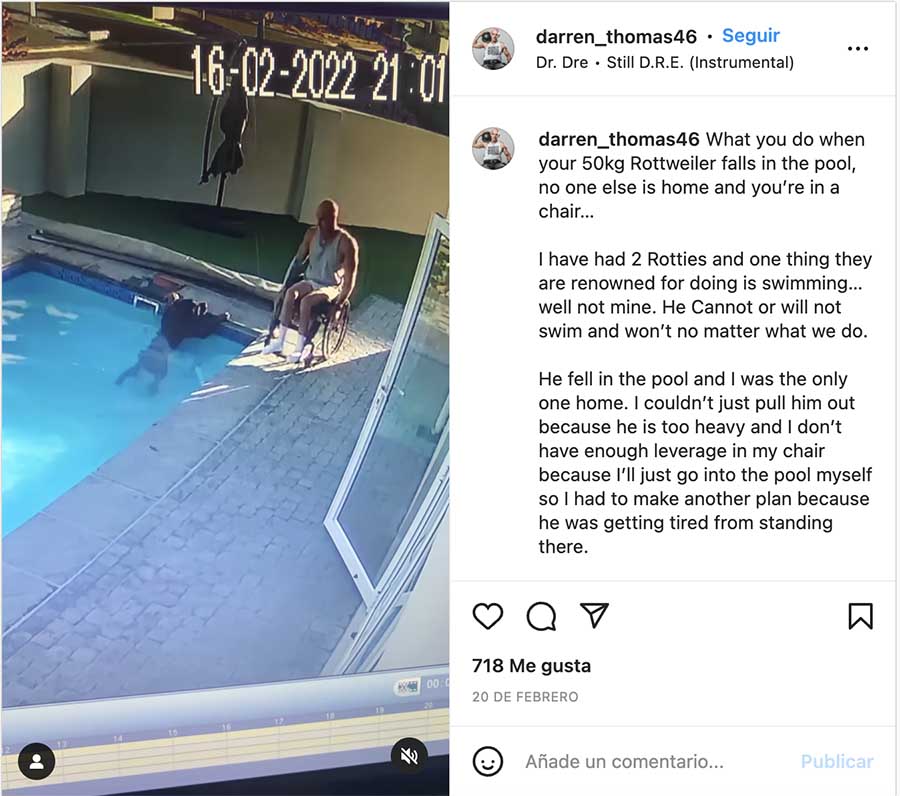Focus the Añade un comentario field
Viewport: 900px width, 796px height.
point(624,762)
